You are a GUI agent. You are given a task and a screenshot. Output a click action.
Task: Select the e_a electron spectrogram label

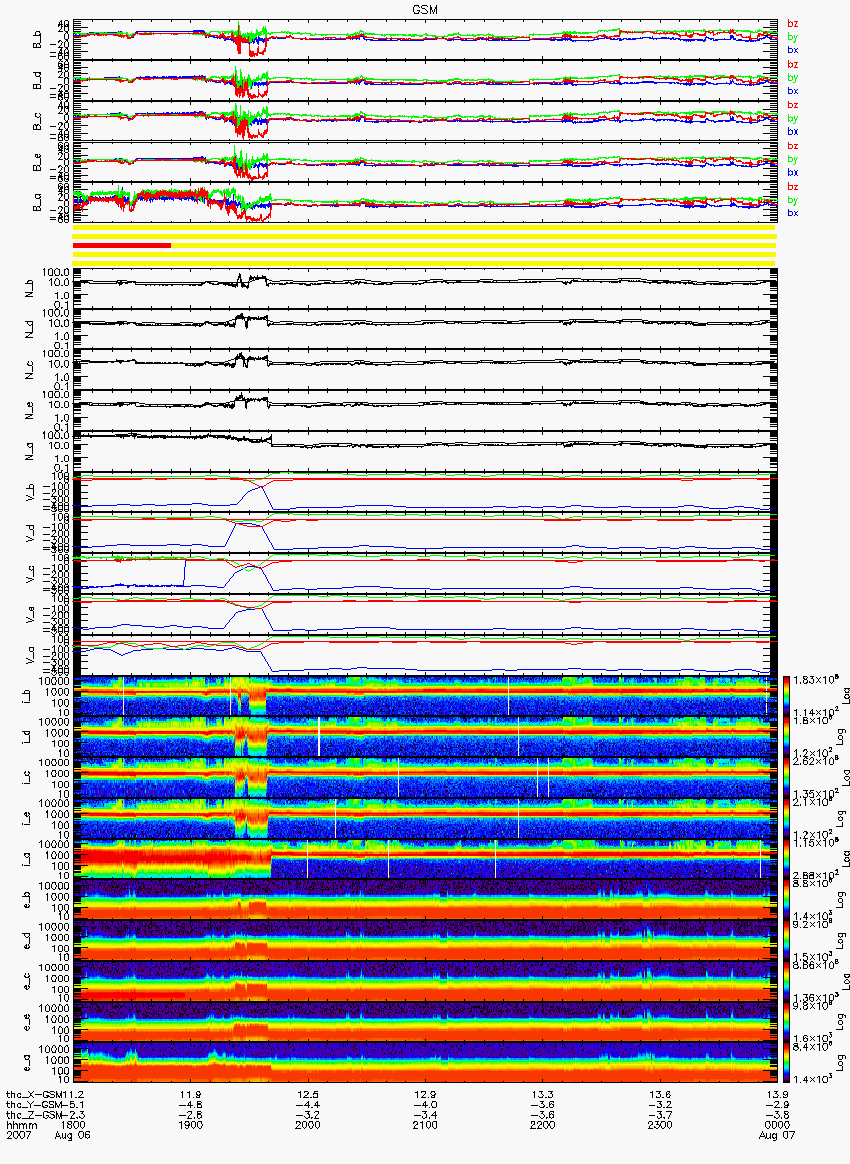(x=25, y=1063)
